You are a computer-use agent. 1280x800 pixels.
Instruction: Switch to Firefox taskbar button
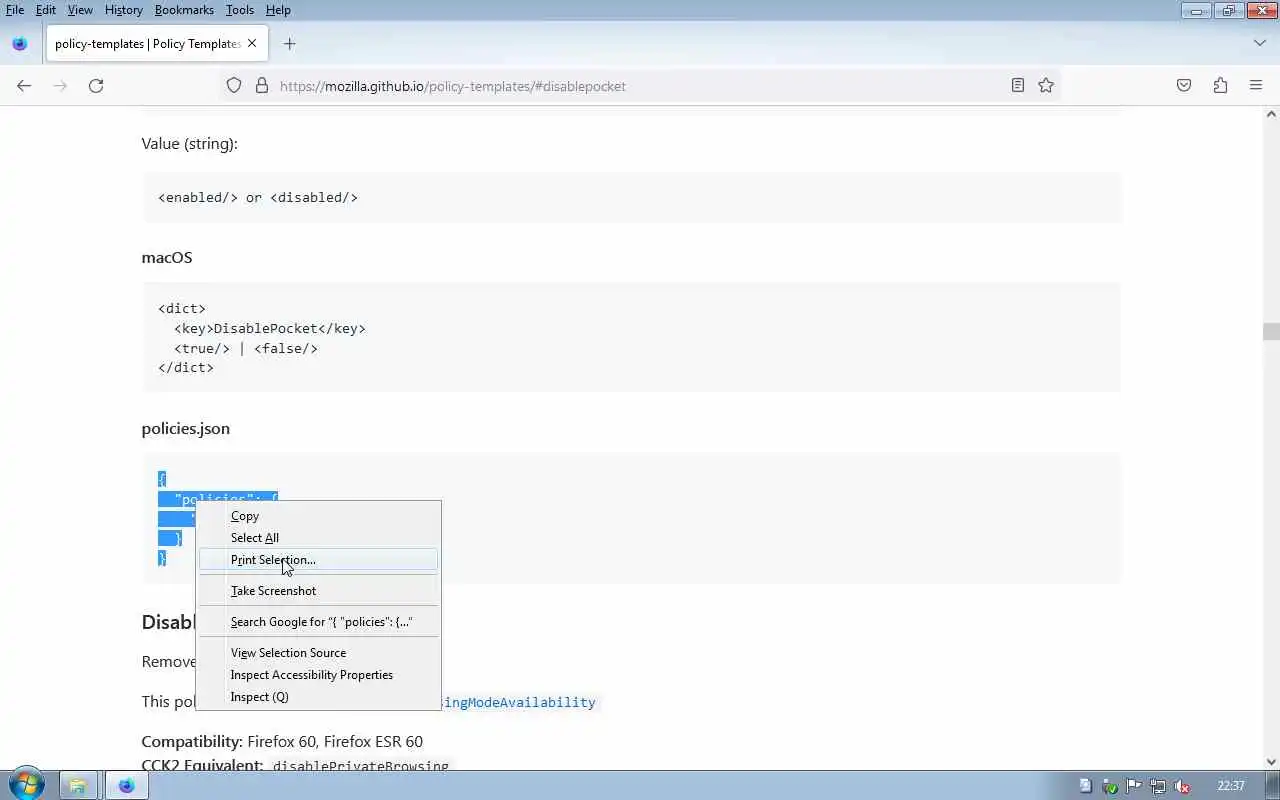127,786
